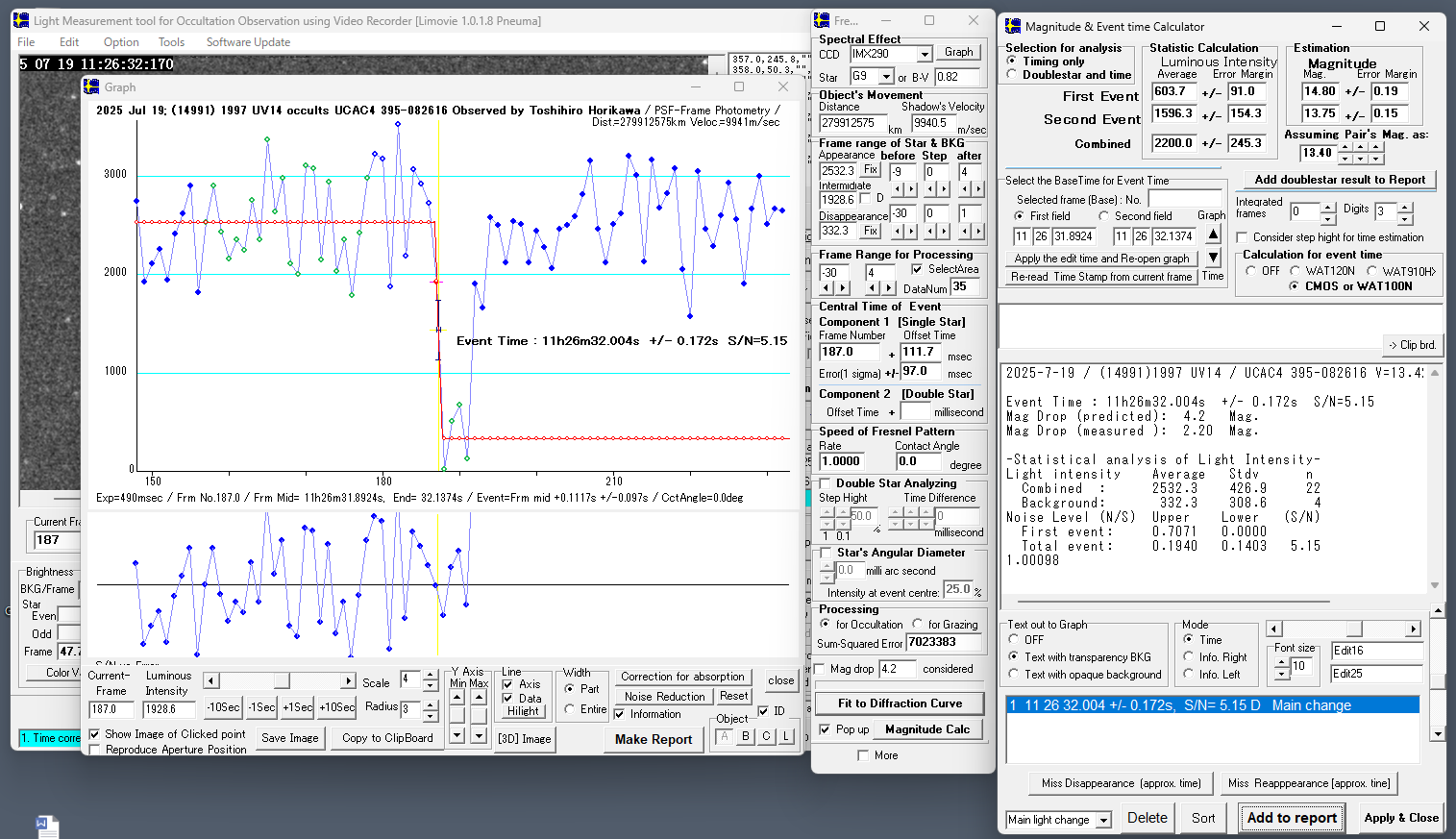Screen dimensions: 1456x839
Task: Click the Make Report button
Action: point(654,739)
